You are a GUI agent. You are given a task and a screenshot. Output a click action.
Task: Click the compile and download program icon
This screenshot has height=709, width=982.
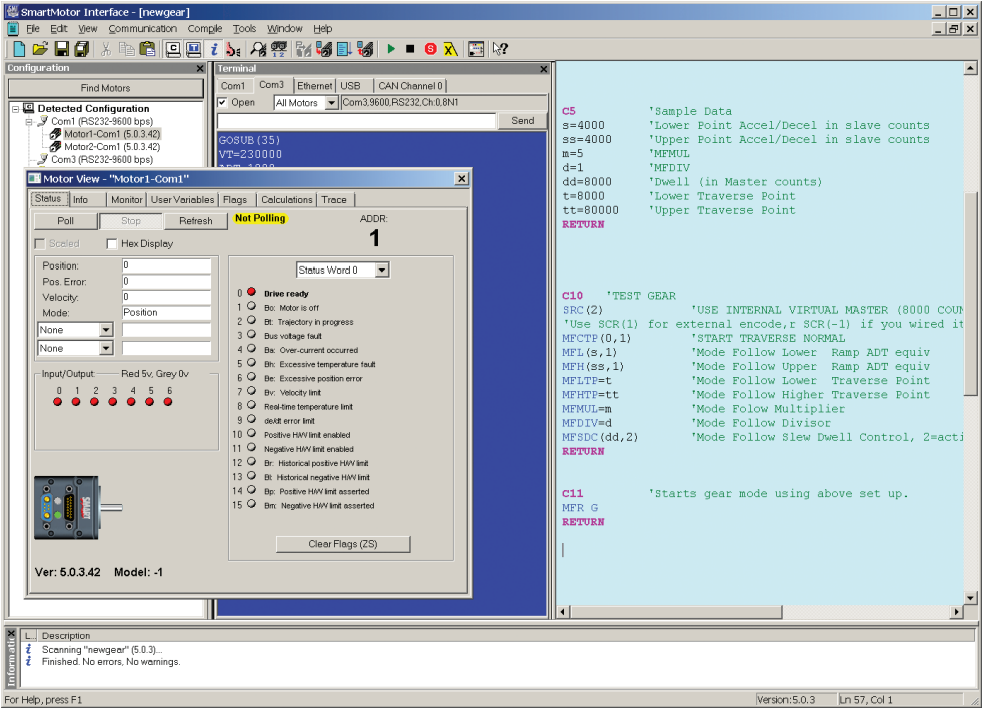tap(324, 49)
